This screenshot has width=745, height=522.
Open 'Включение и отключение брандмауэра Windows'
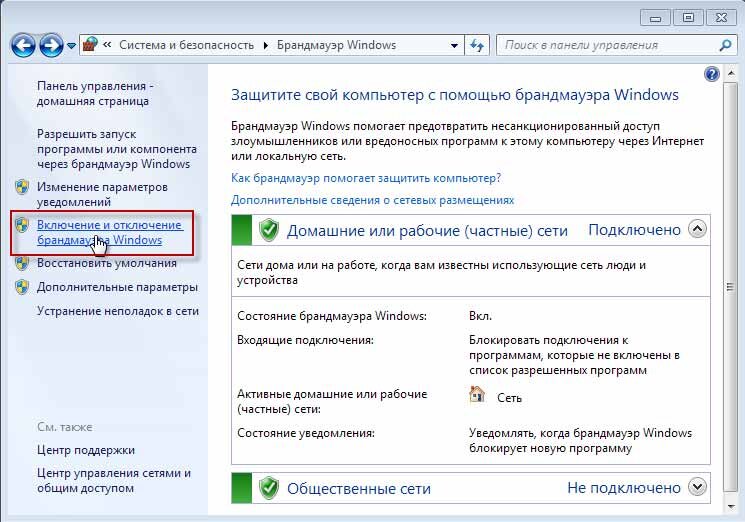[x=109, y=232]
